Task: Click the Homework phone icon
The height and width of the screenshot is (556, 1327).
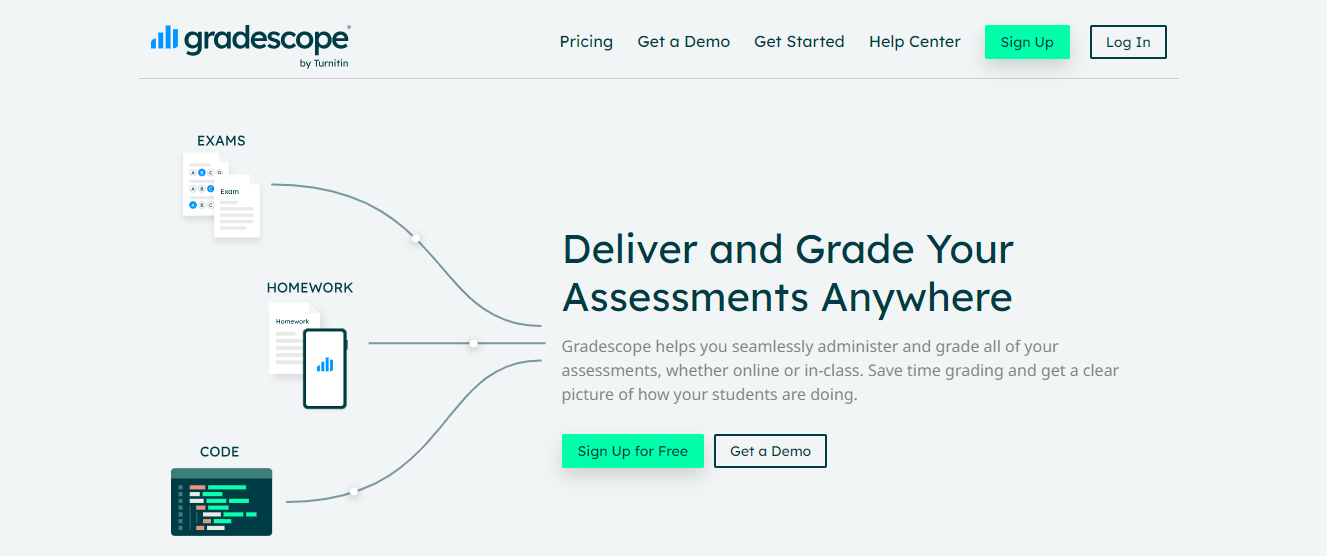Action: [325, 368]
